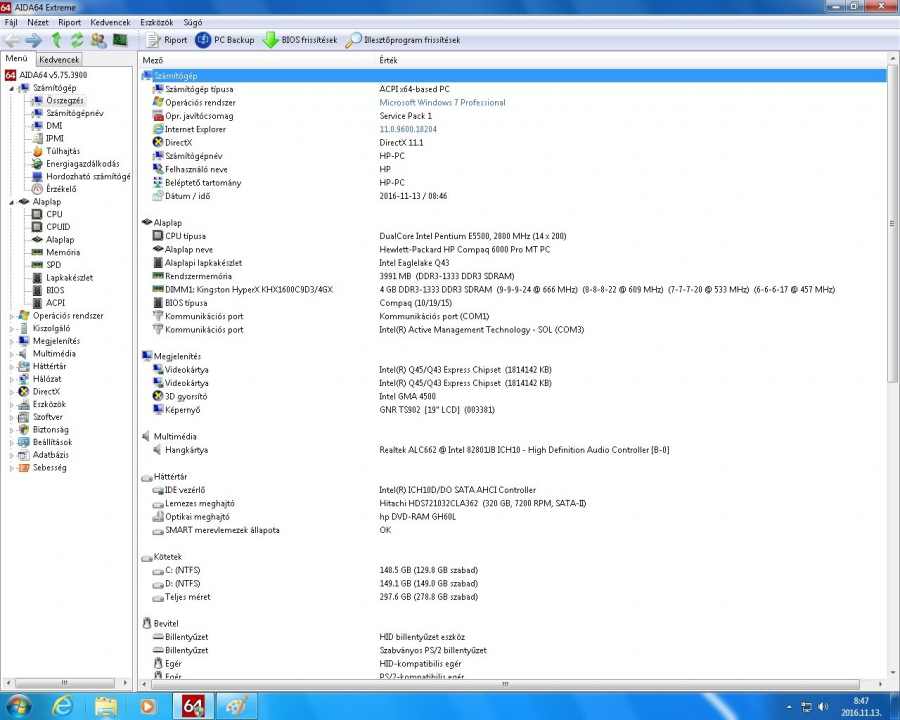Viewport: 900px width, 720px height.
Task: Open the Eszközök menu
Action: click(157, 22)
